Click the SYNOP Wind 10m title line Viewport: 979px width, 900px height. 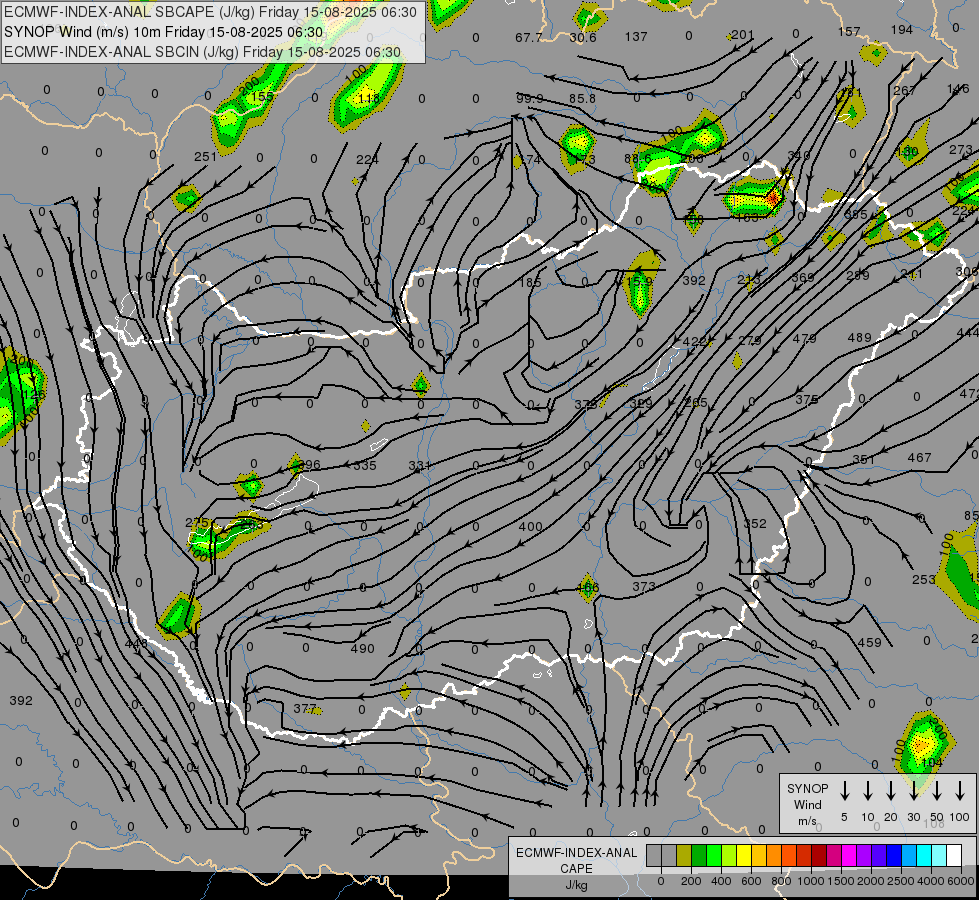point(164,32)
